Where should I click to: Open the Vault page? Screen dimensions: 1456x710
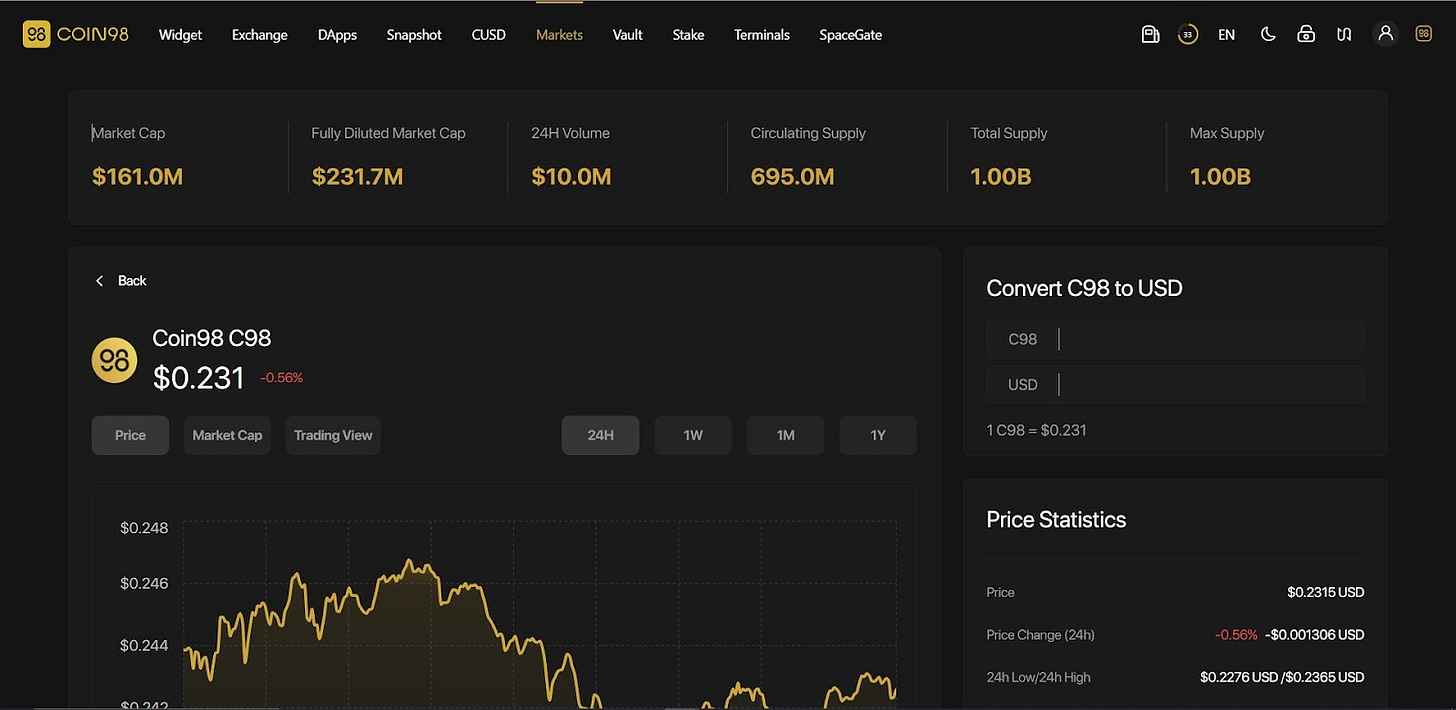pyautogui.click(x=628, y=34)
